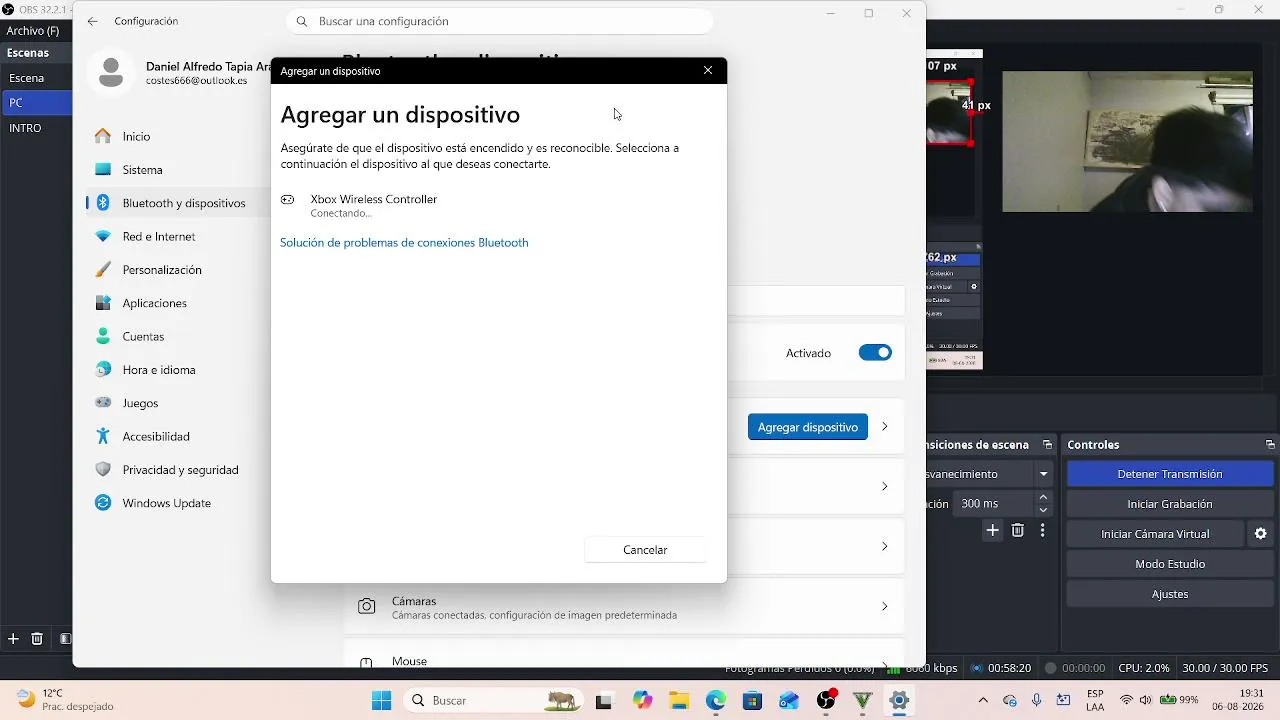
Task: Click the Inicio home icon in Settings sidebar
Action: [x=103, y=136]
